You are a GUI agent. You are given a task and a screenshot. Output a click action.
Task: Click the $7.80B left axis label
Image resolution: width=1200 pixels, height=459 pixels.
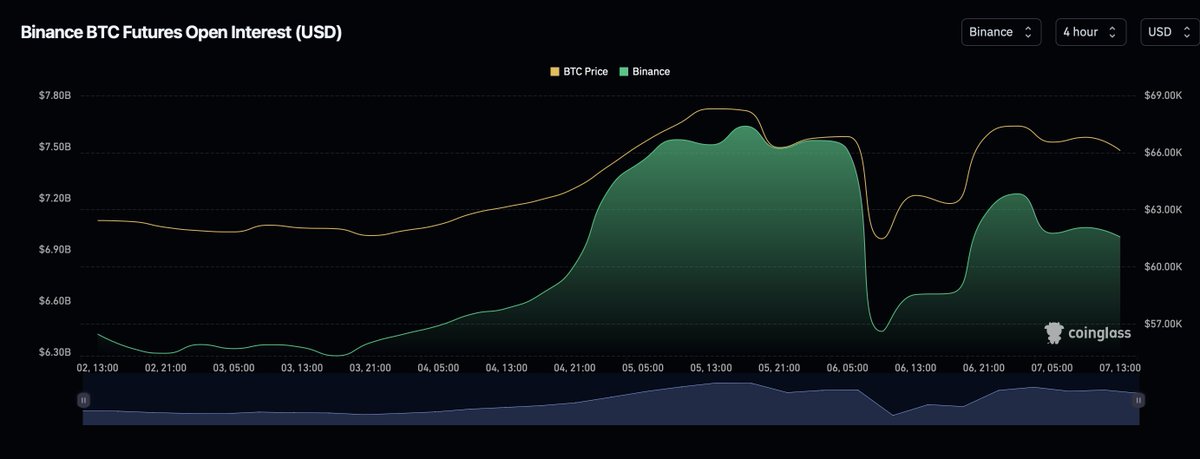(x=54, y=96)
